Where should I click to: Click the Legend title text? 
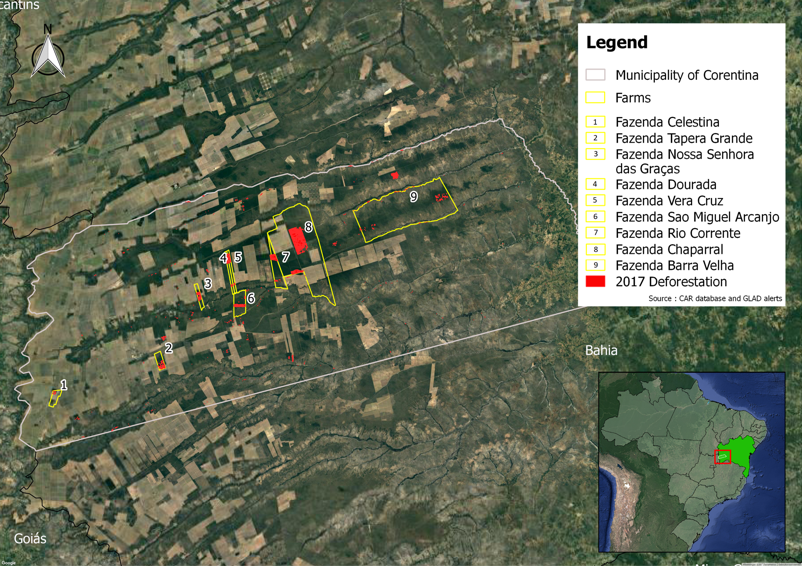pyautogui.click(x=616, y=43)
